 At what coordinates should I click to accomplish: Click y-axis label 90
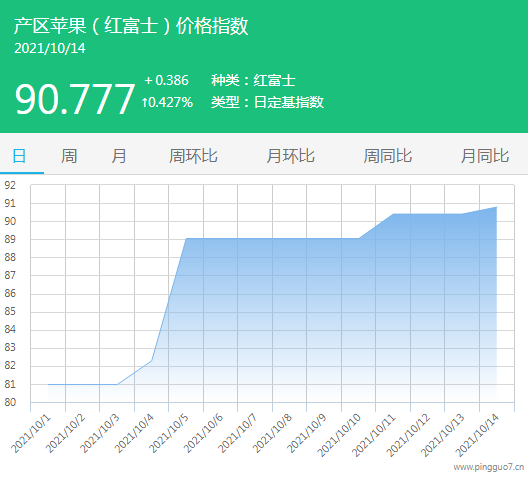coord(10,221)
